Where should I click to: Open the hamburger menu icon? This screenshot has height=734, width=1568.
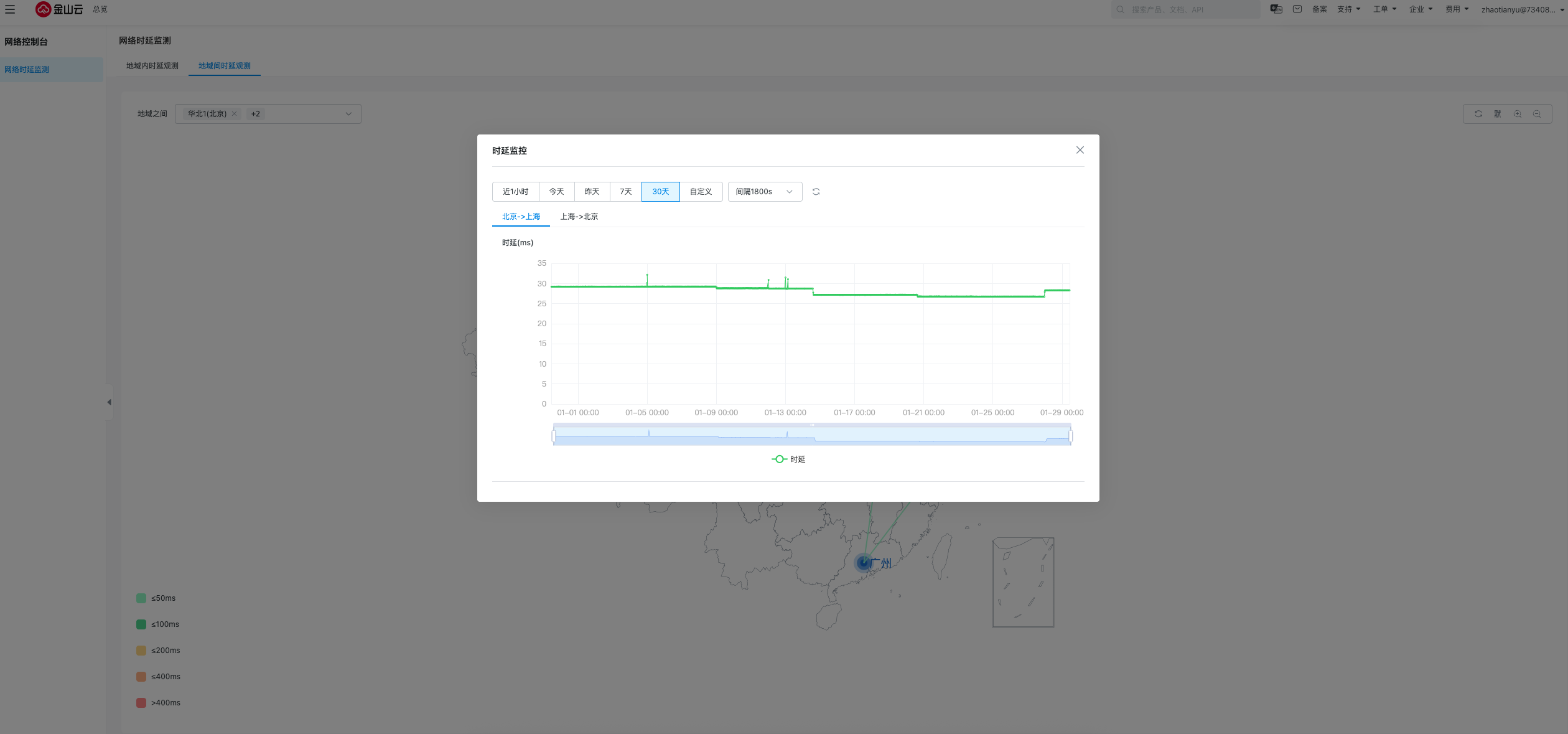point(10,9)
